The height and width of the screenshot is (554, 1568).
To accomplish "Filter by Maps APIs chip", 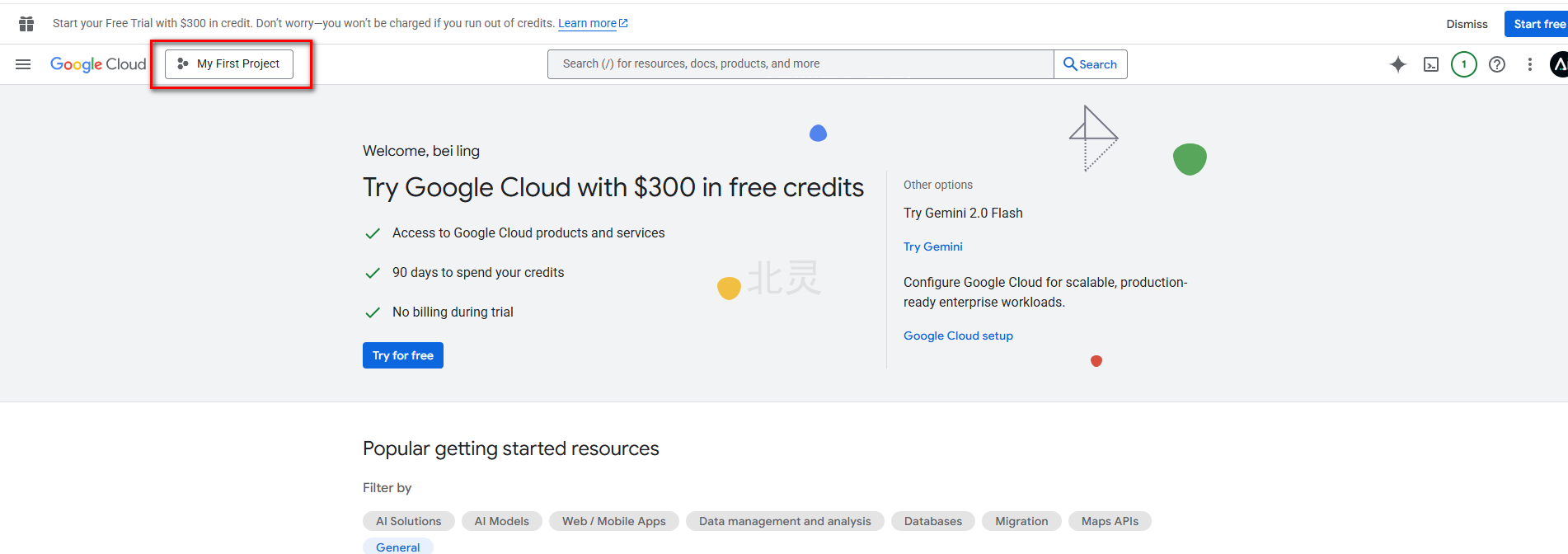I will 1110,521.
